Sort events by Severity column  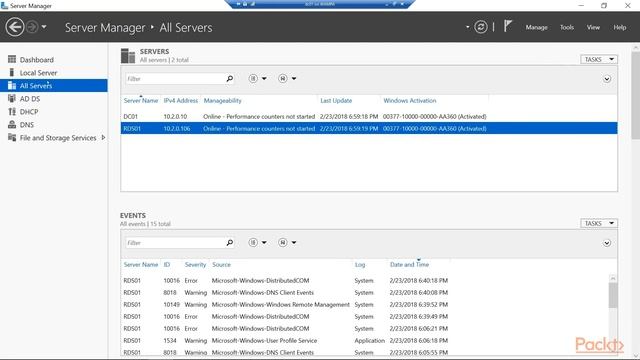click(195, 264)
